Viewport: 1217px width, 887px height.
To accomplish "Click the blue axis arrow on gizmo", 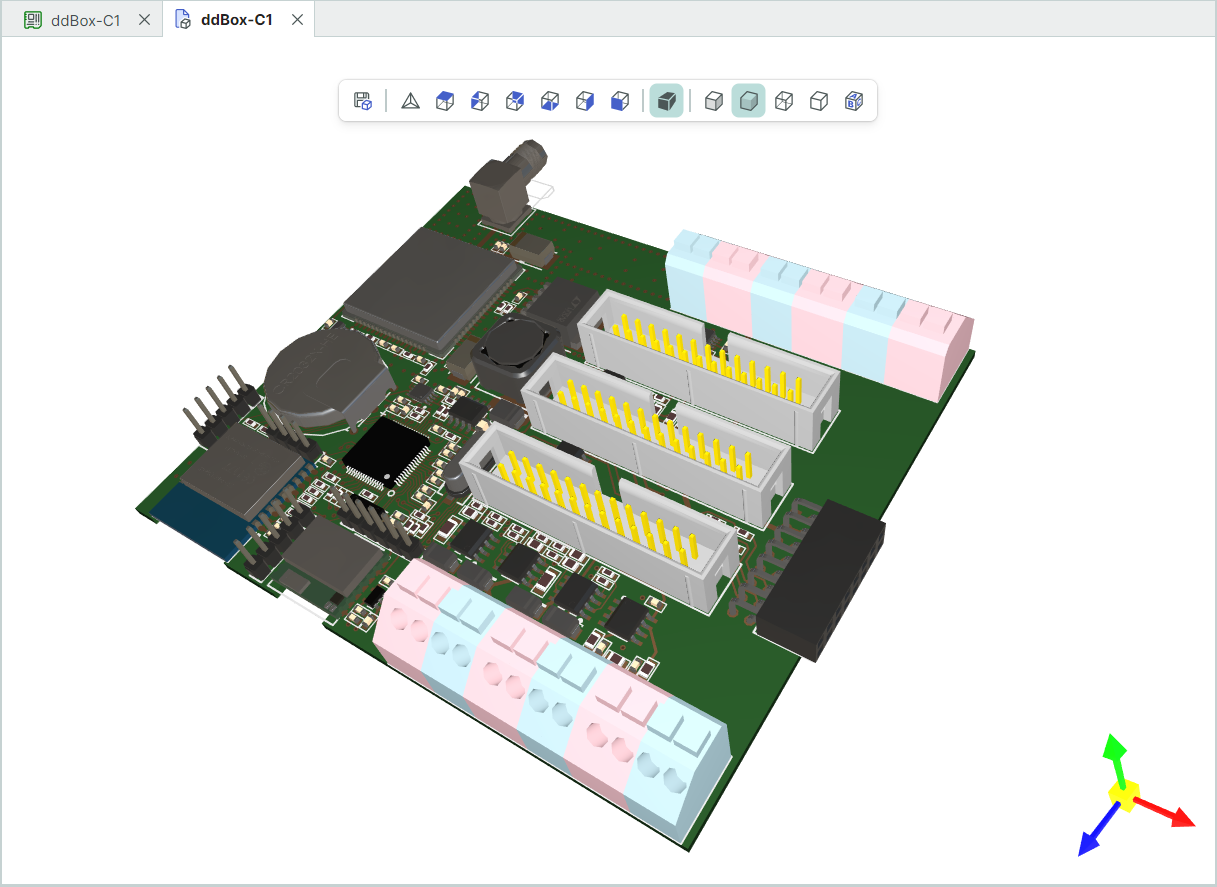I will pyautogui.click(x=1090, y=844).
